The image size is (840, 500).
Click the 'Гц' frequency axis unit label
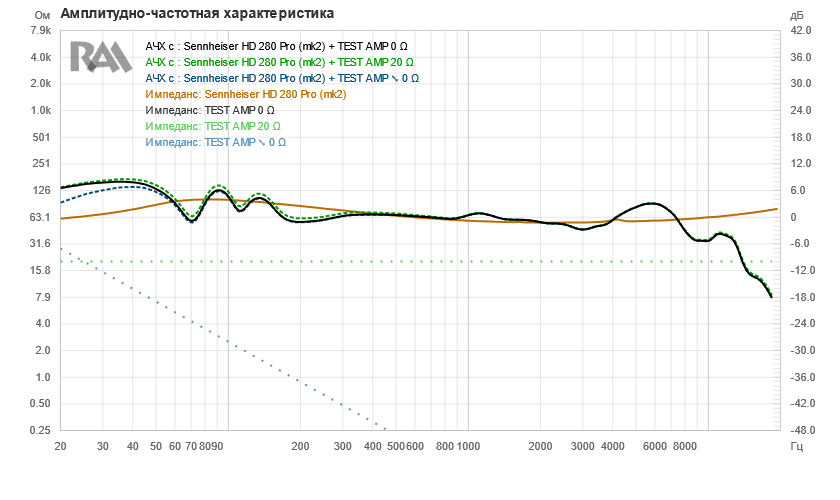coord(797,446)
